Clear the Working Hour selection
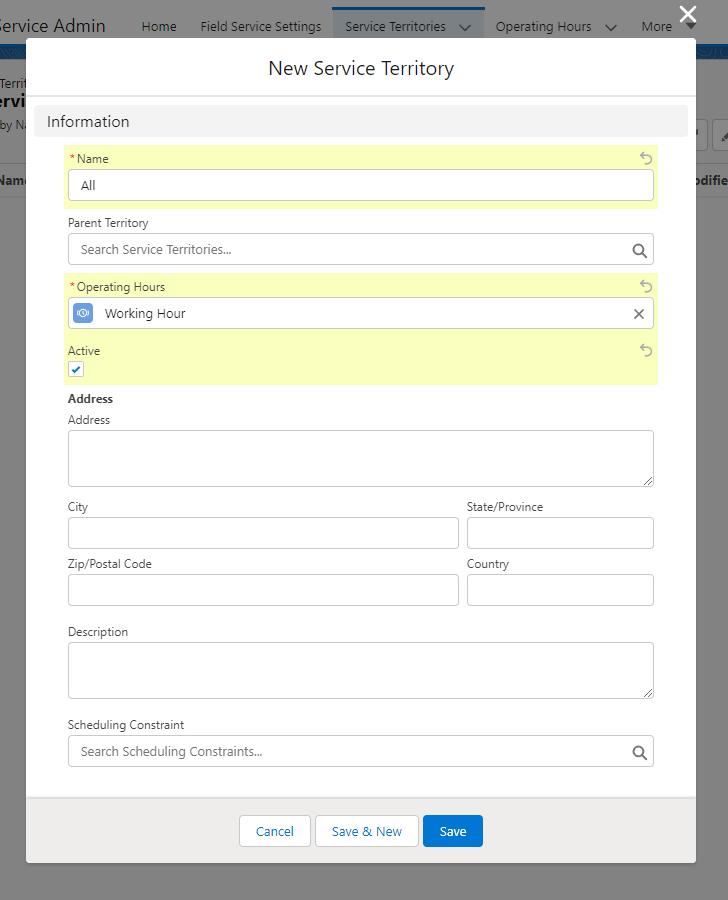This screenshot has width=728, height=900. click(x=639, y=314)
